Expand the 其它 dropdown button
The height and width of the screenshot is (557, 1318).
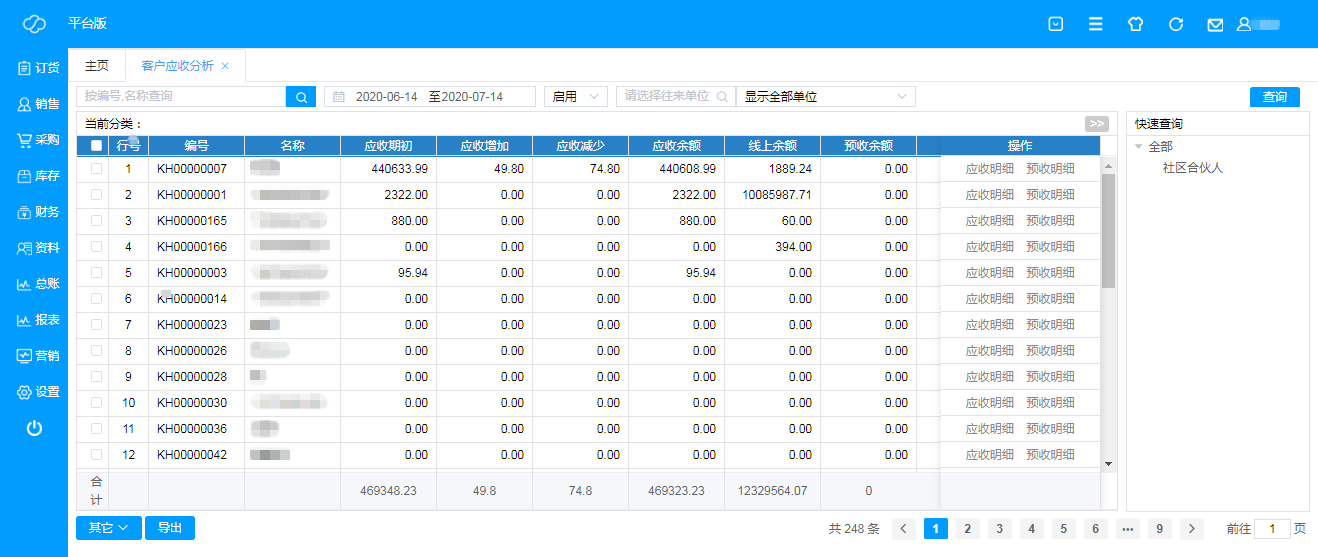point(108,528)
